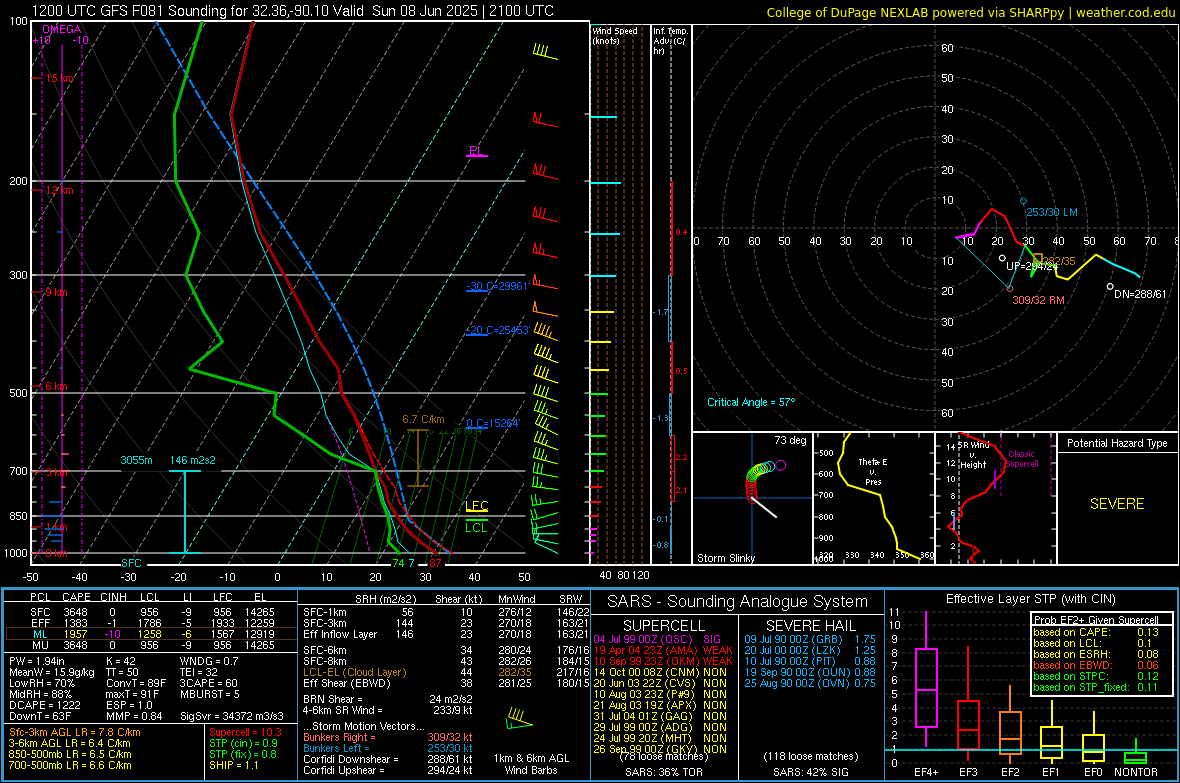Click the UP=294/24 Corfidi vector label
1180x783 pixels.
click(x=1032, y=267)
